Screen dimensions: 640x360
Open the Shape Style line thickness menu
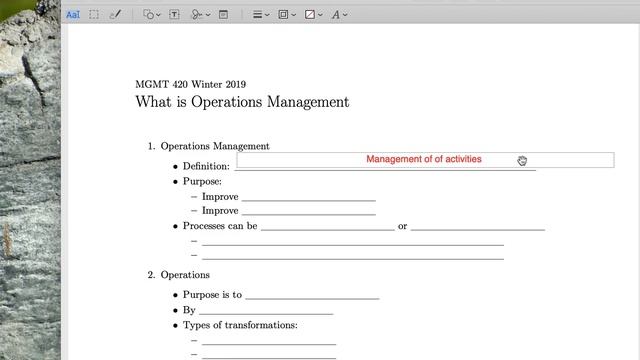[261, 15]
